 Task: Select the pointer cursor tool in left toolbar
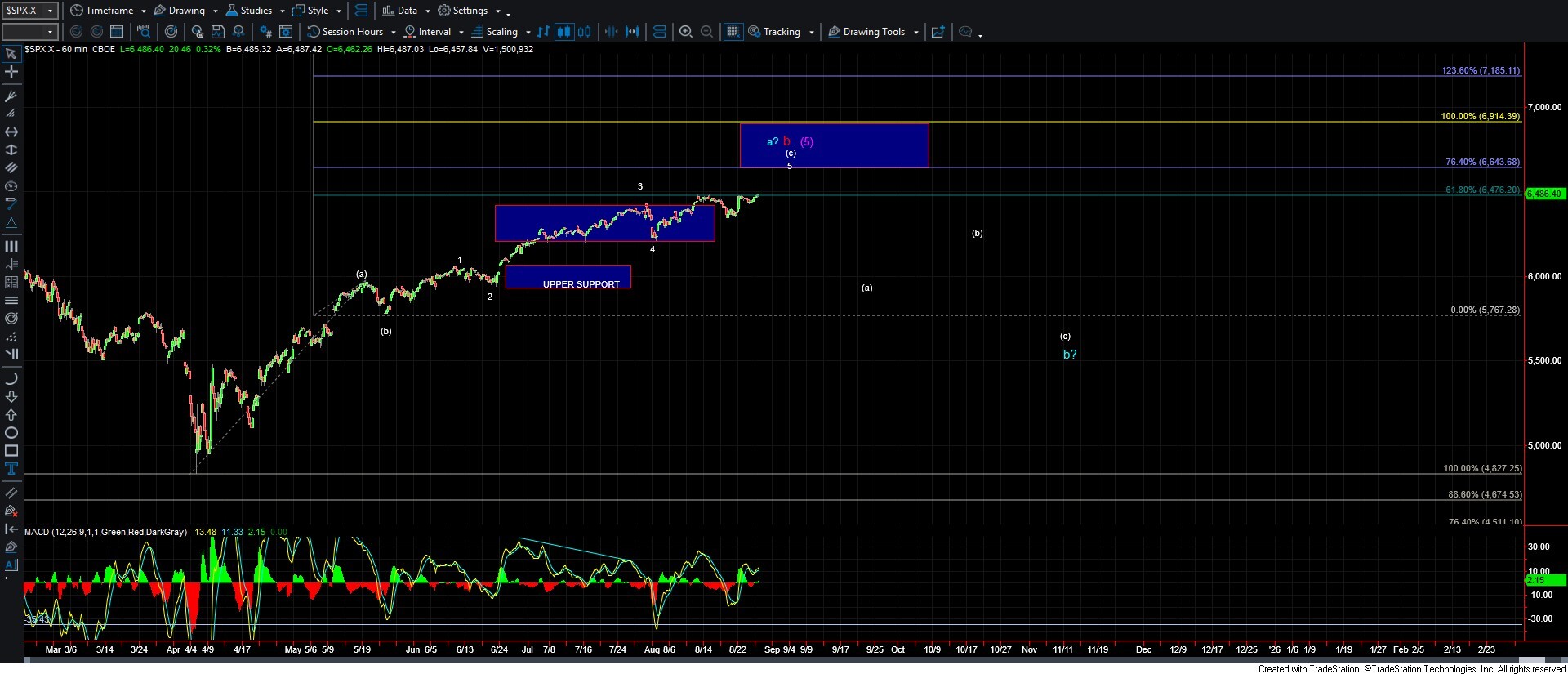pos(11,54)
